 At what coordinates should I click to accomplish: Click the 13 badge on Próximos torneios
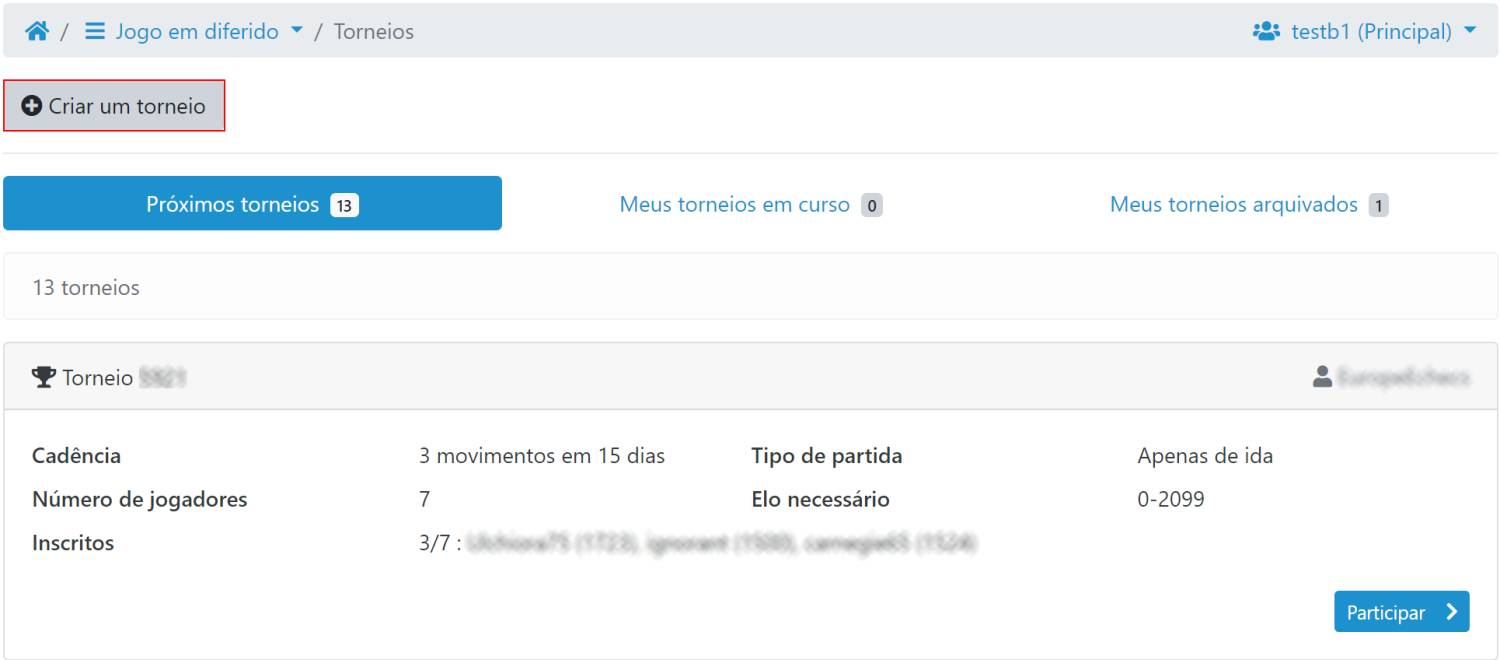pos(344,206)
